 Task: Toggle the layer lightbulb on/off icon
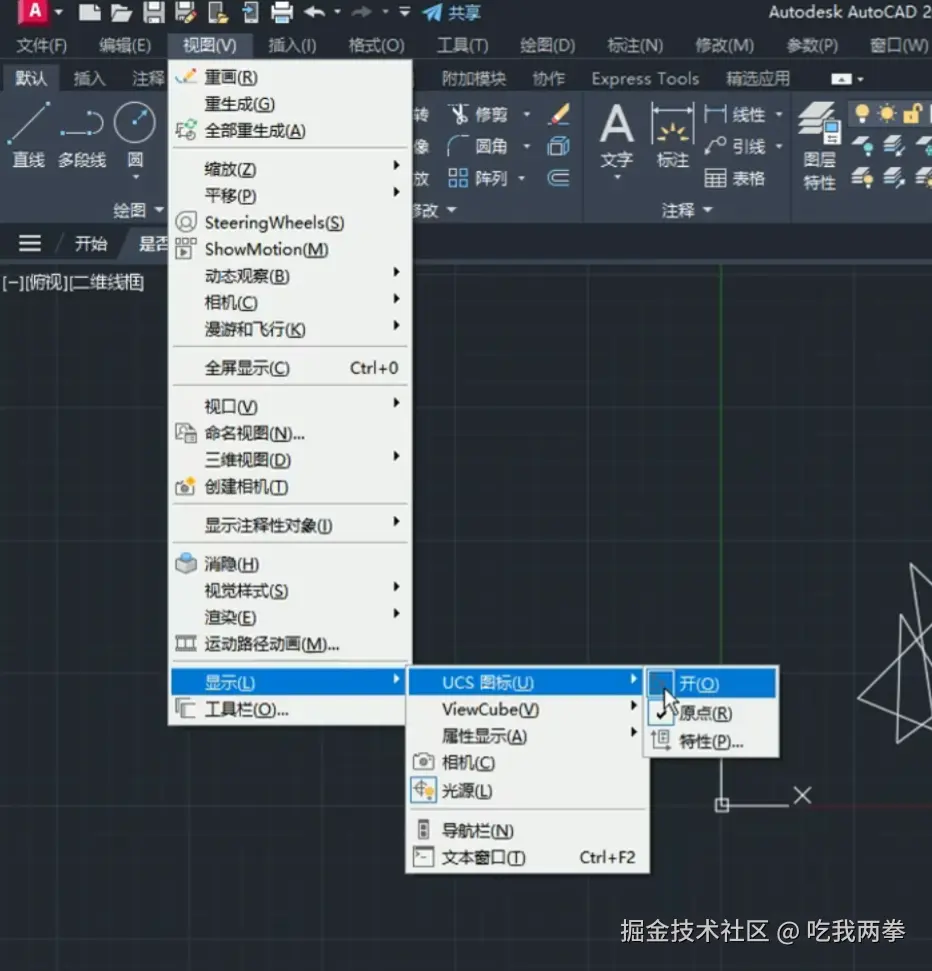pyautogui.click(x=861, y=113)
